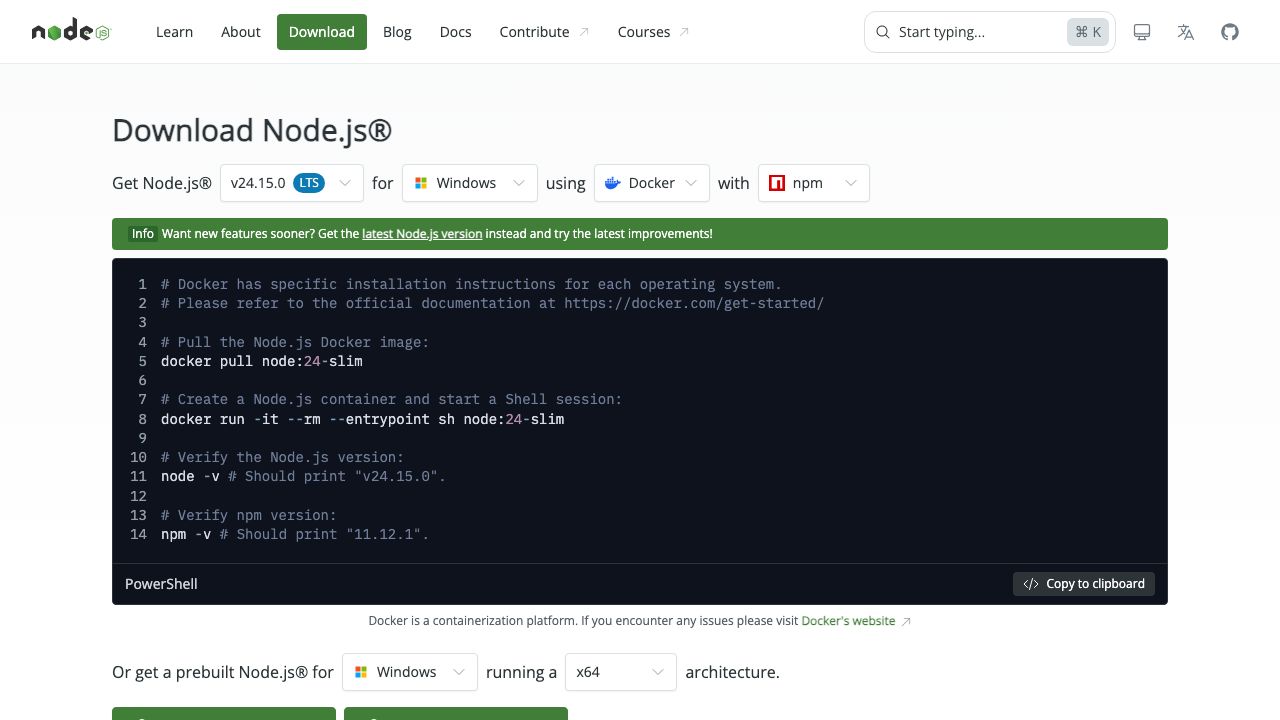
Task: Click the code icon in Copy to clipboard
Action: (1031, 584)
